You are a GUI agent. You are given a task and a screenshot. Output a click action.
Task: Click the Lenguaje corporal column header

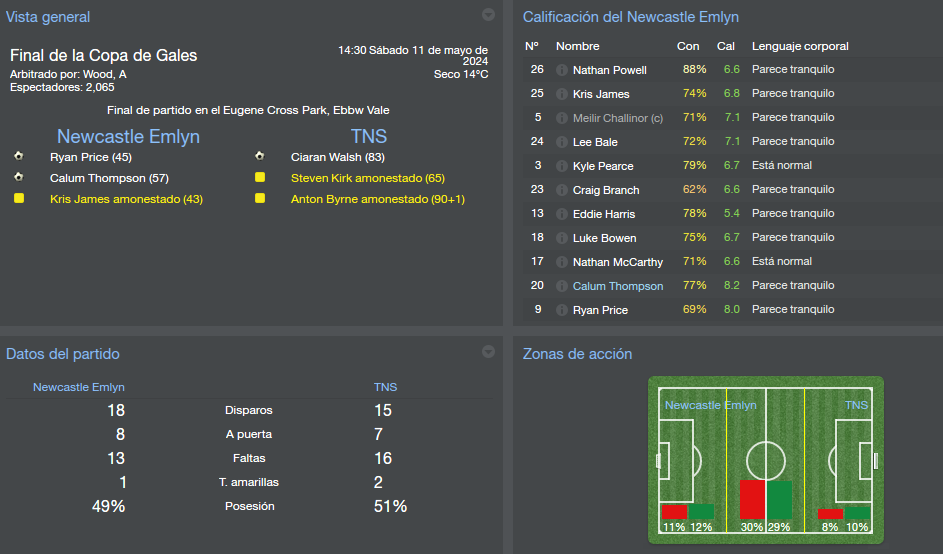pyautogui.click(x=800, y=46)
